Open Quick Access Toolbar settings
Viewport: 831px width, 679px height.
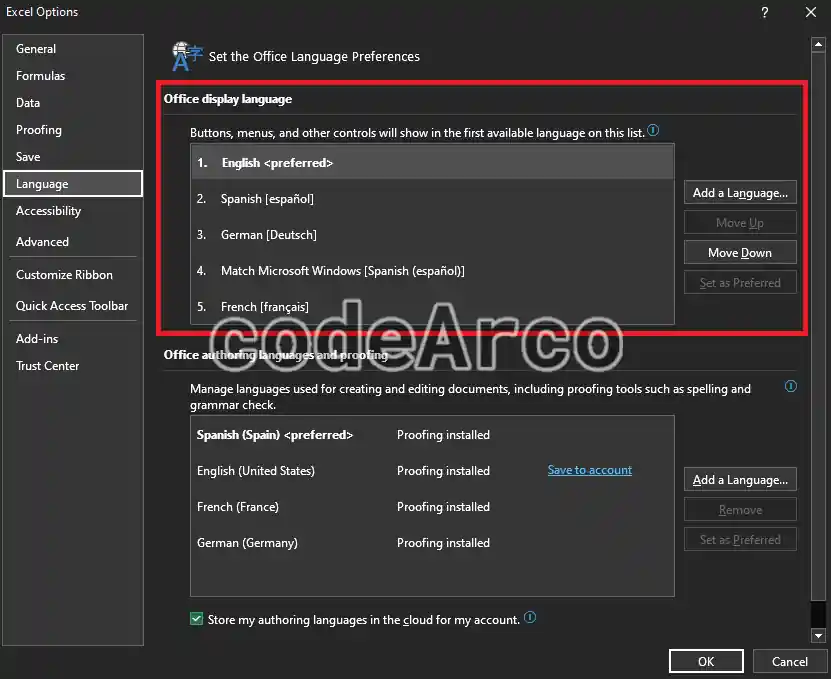pos(73,306)
